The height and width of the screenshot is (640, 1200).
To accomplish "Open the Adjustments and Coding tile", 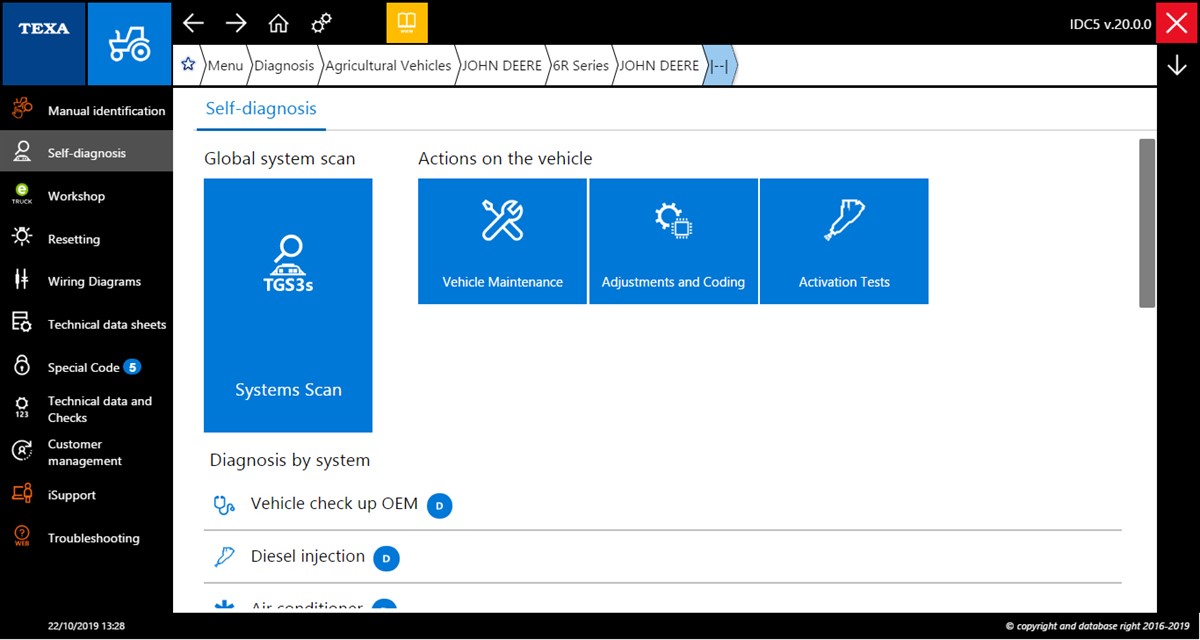I will [673, 241].
